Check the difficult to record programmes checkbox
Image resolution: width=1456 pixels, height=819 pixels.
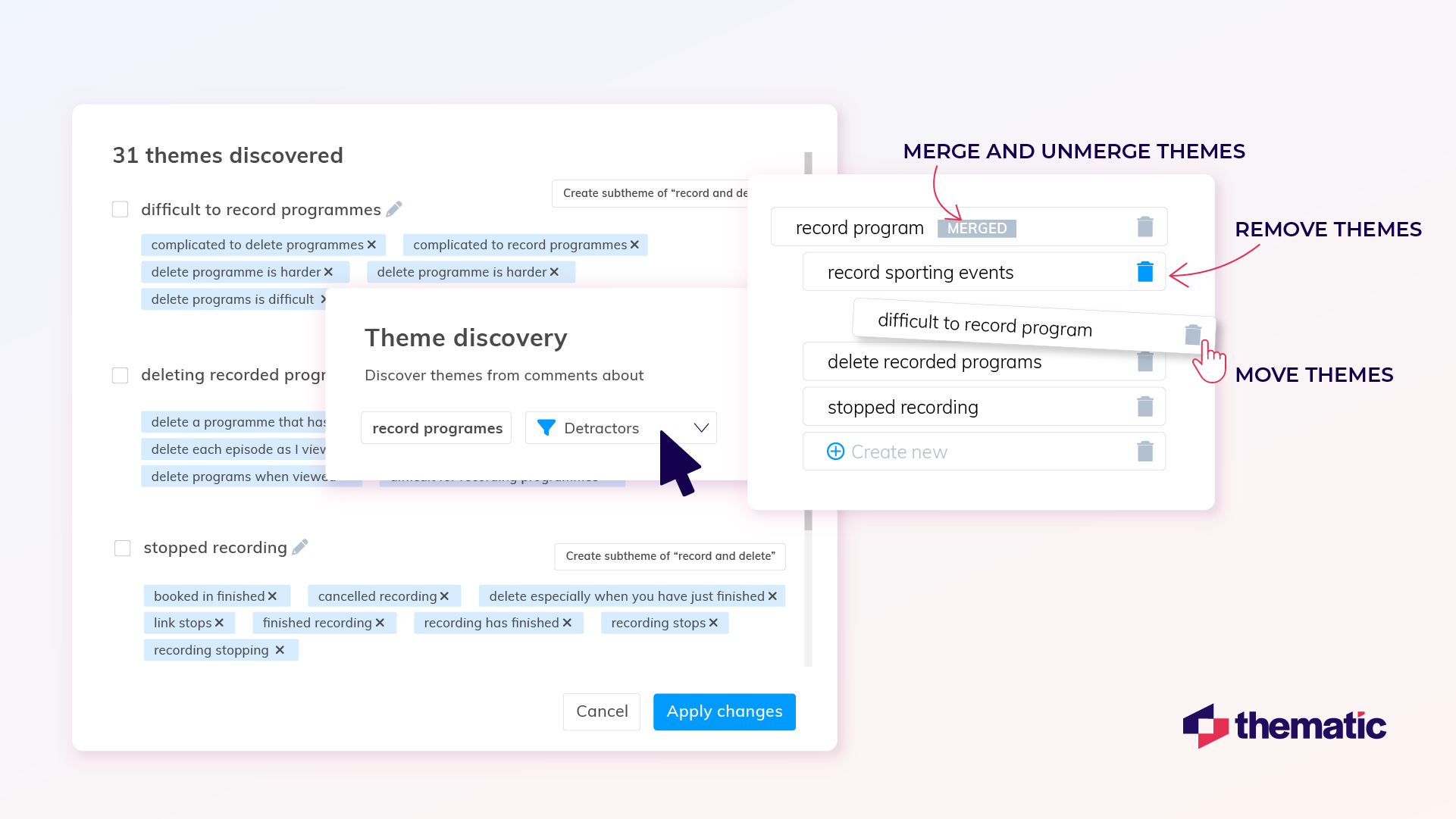click(x=121, y=209)
